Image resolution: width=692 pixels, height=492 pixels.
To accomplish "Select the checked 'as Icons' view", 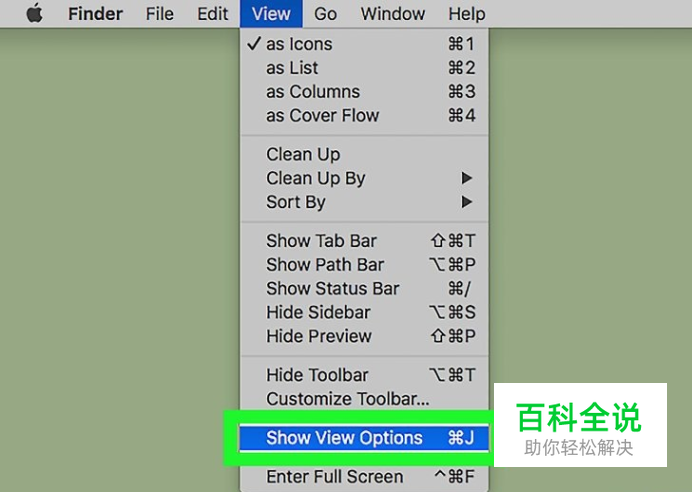I will coord(364,44).
